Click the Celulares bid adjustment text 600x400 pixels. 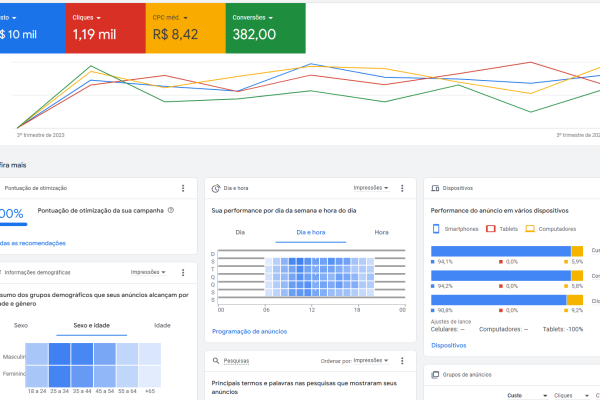pyautogui.click(x=448, y=329)
